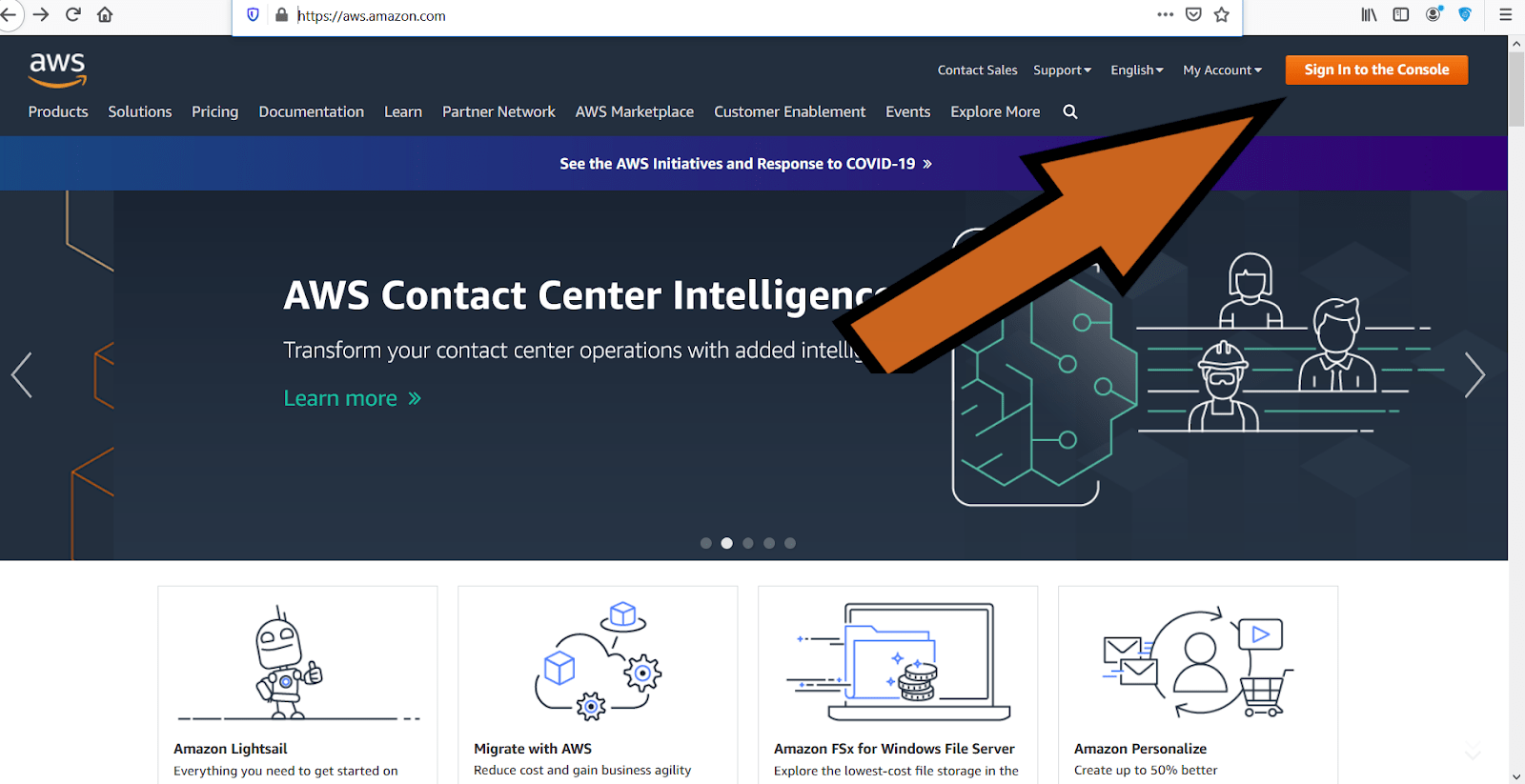The width and height of the screenshot is (1525, 784).
Task: Click Sign In to the Console button
Action: coord(1376,70)
